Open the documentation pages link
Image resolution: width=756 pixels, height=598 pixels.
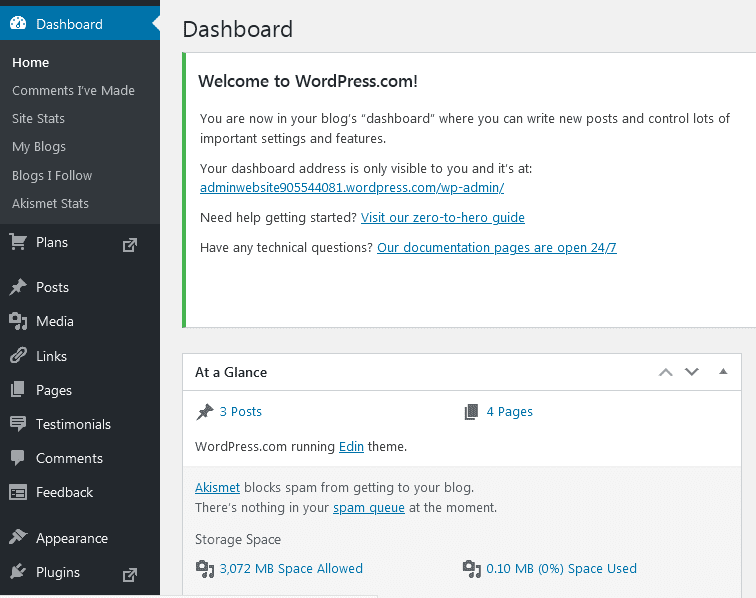(497, 247)
